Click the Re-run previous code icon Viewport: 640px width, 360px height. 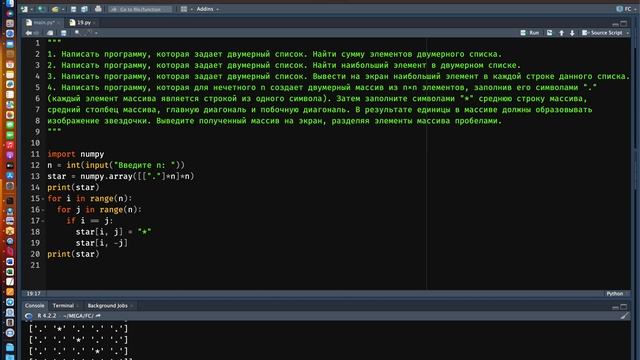click(x=549, y=33)
